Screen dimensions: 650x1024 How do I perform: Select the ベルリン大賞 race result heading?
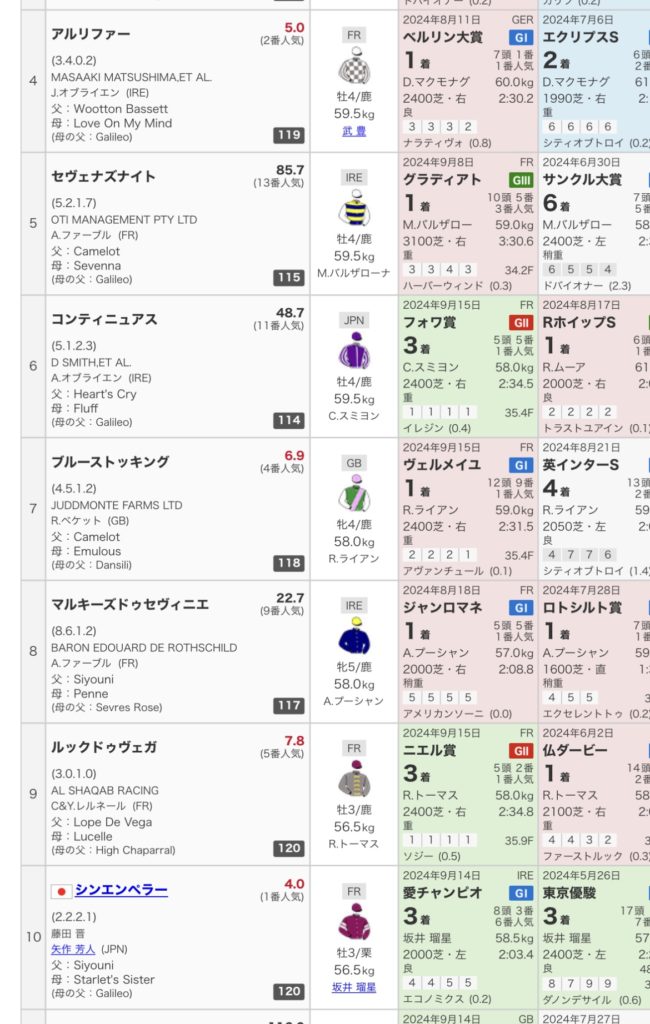coord(442,37)
